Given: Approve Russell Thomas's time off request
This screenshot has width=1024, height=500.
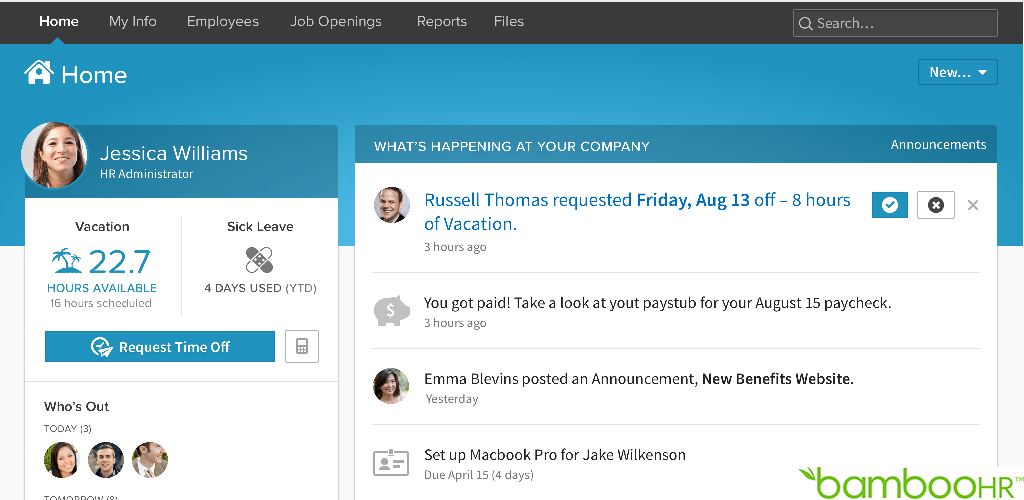Looking at the screenshot, I should 889,204.
